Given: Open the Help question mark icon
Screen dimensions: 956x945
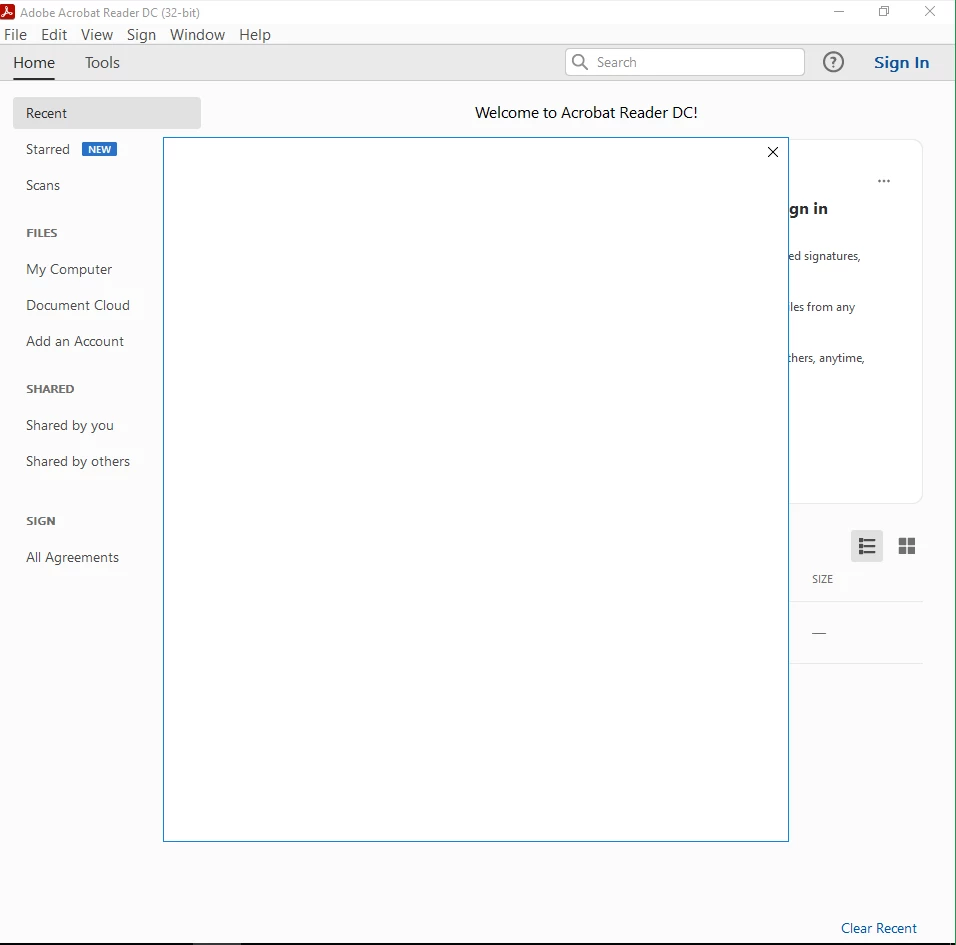Looking at the screenshot, I should pyautogui.click(x=833, y=62).
